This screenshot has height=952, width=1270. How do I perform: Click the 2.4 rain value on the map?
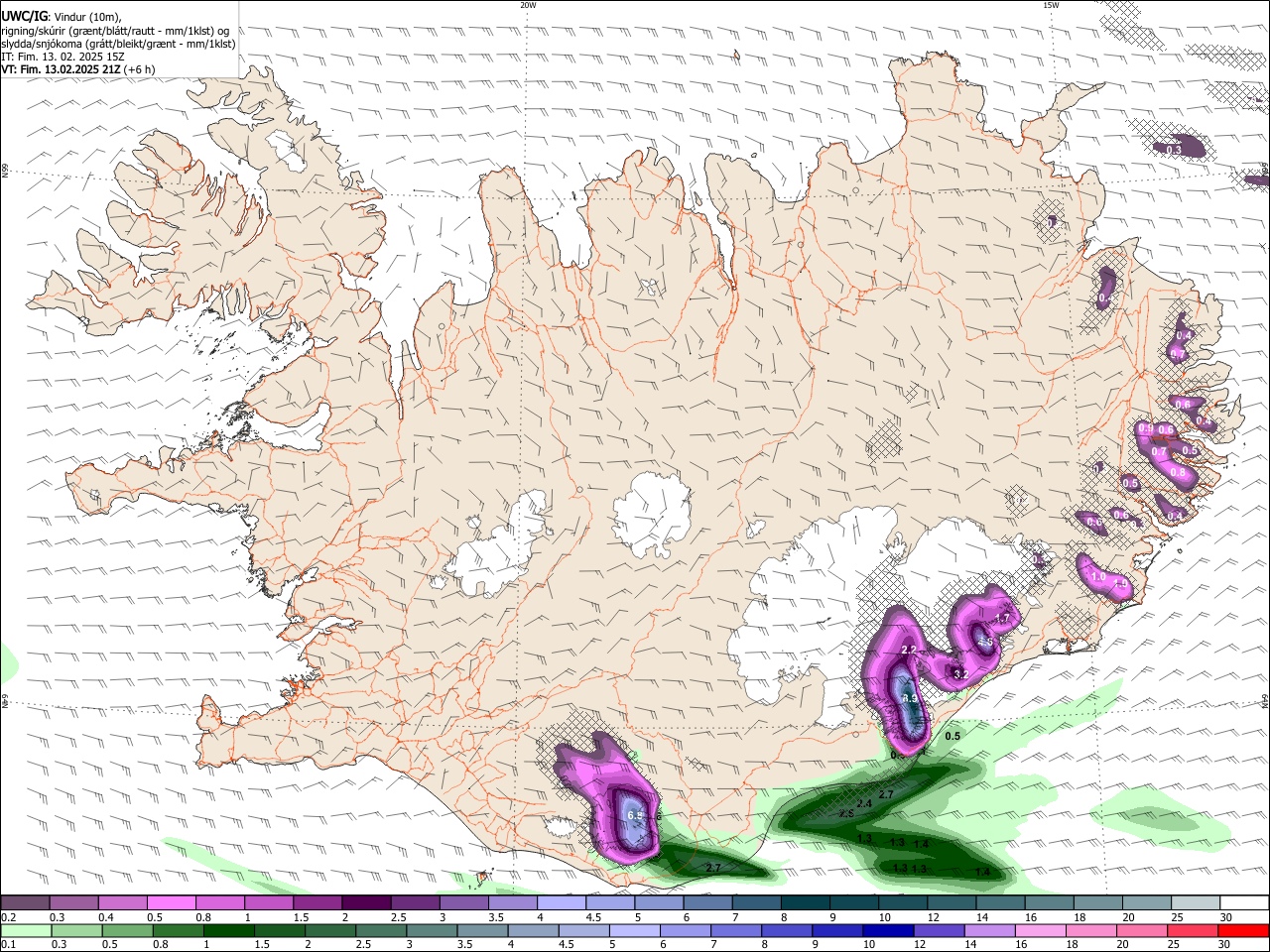[x=863, y=803]
